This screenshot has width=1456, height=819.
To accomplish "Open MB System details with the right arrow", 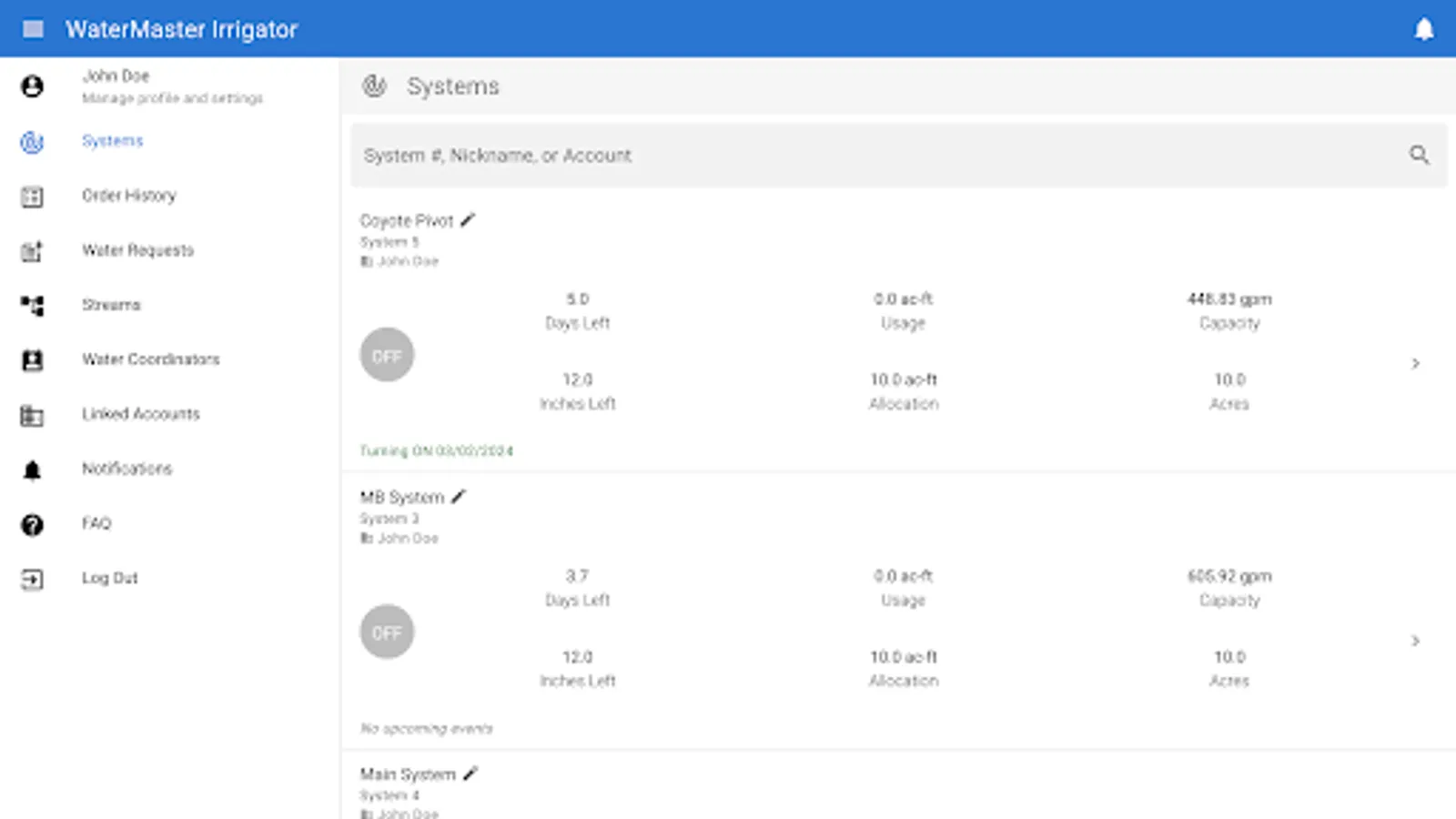I will 1416,639.
